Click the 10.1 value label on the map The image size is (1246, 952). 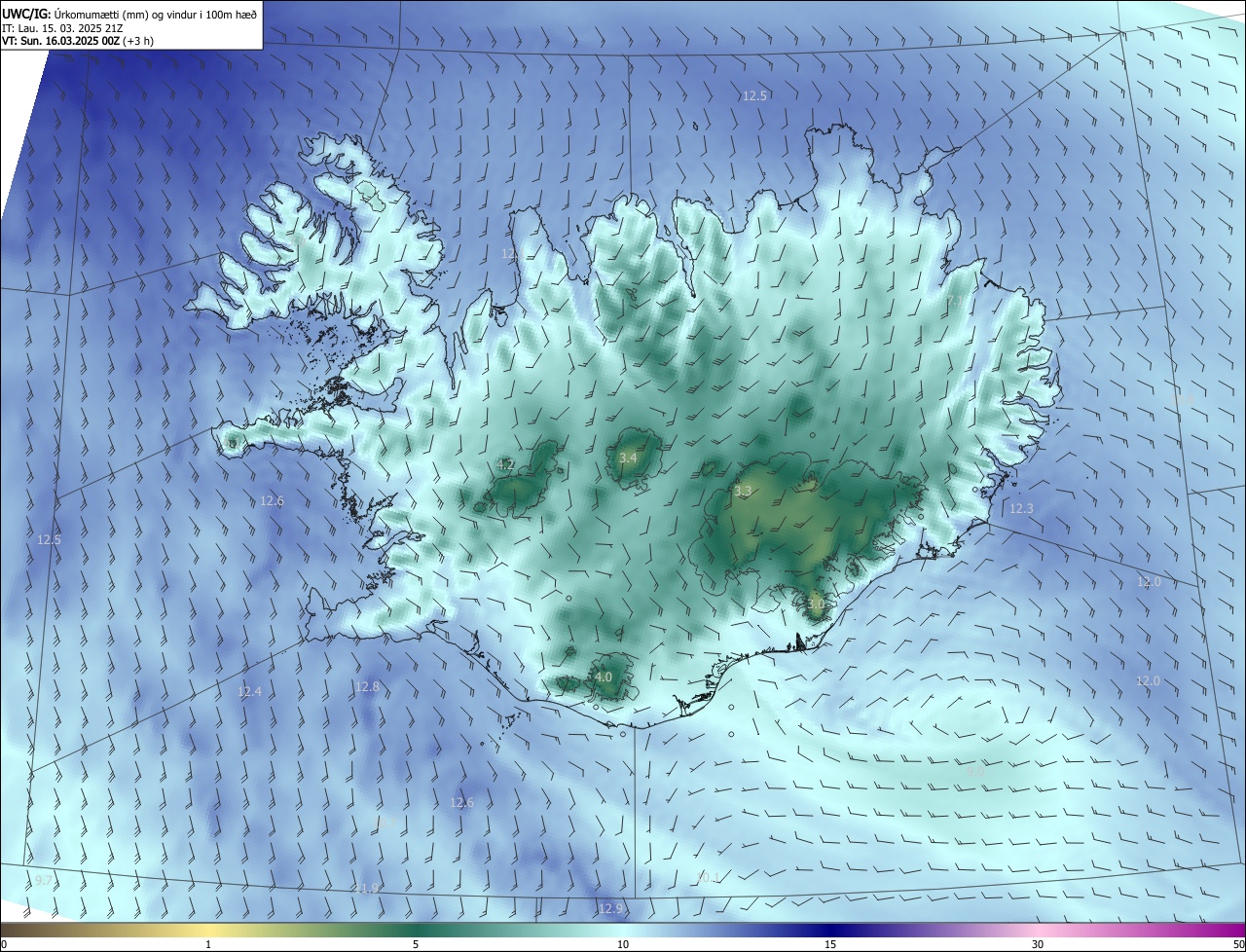pyautogui.click(x=708, y=877)
